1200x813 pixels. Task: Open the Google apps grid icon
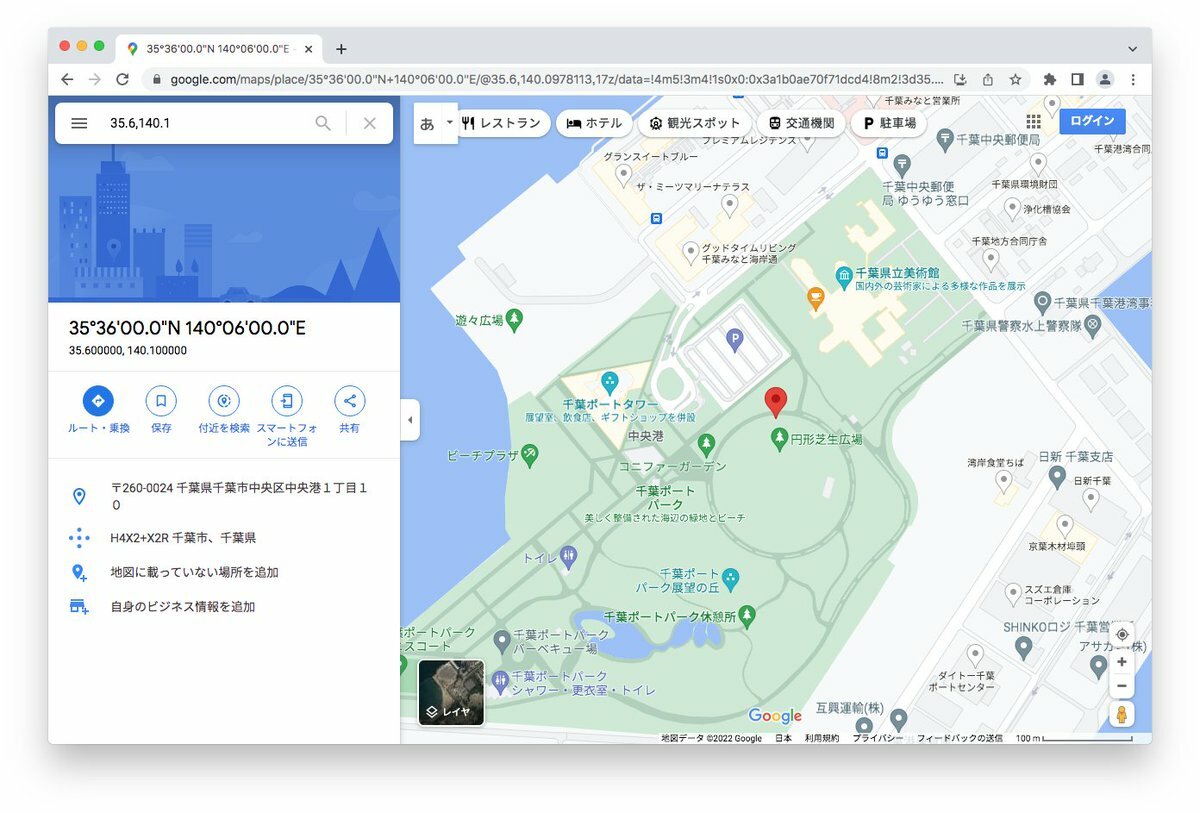click(1033, 122)
